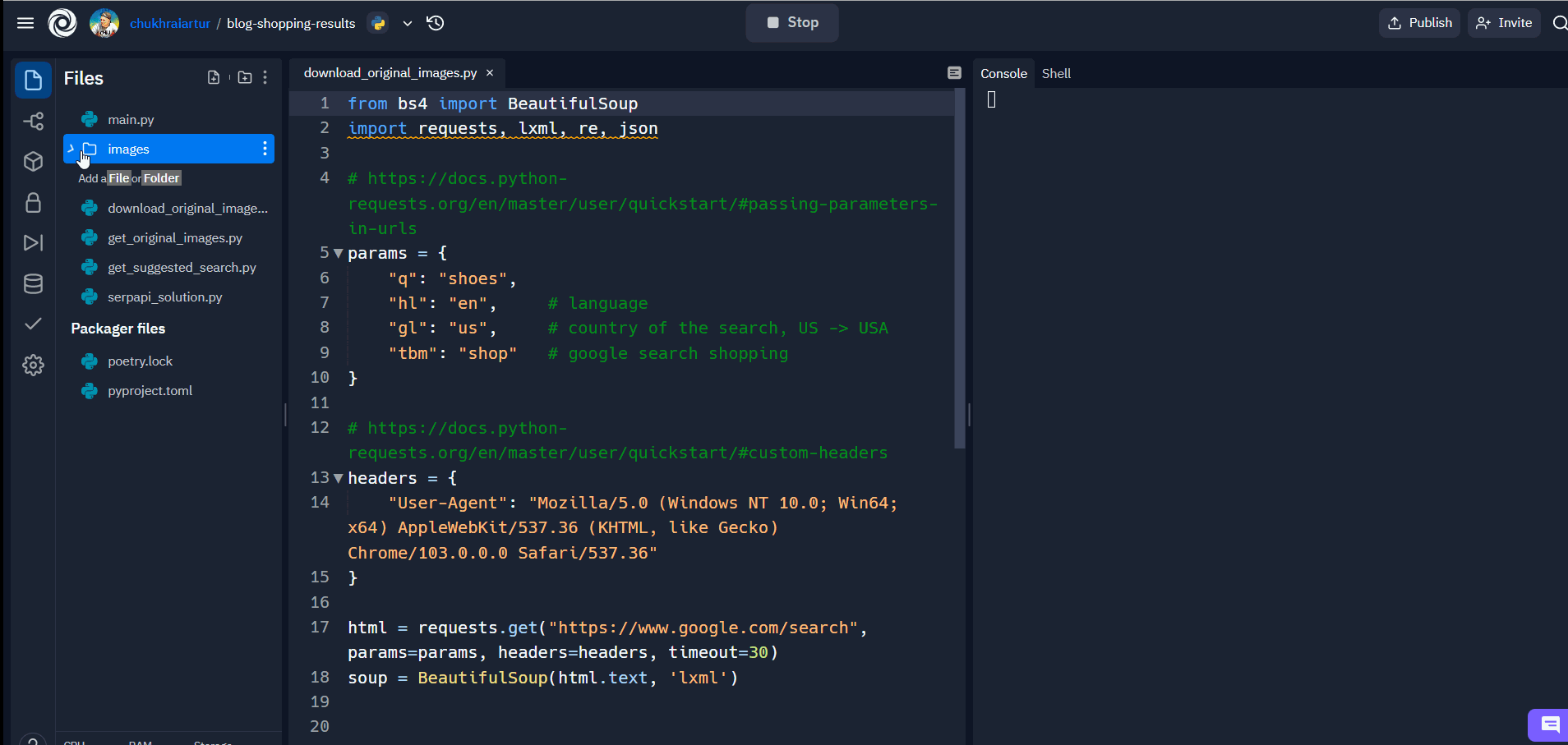Collapse the params block fold arrow

338,254
